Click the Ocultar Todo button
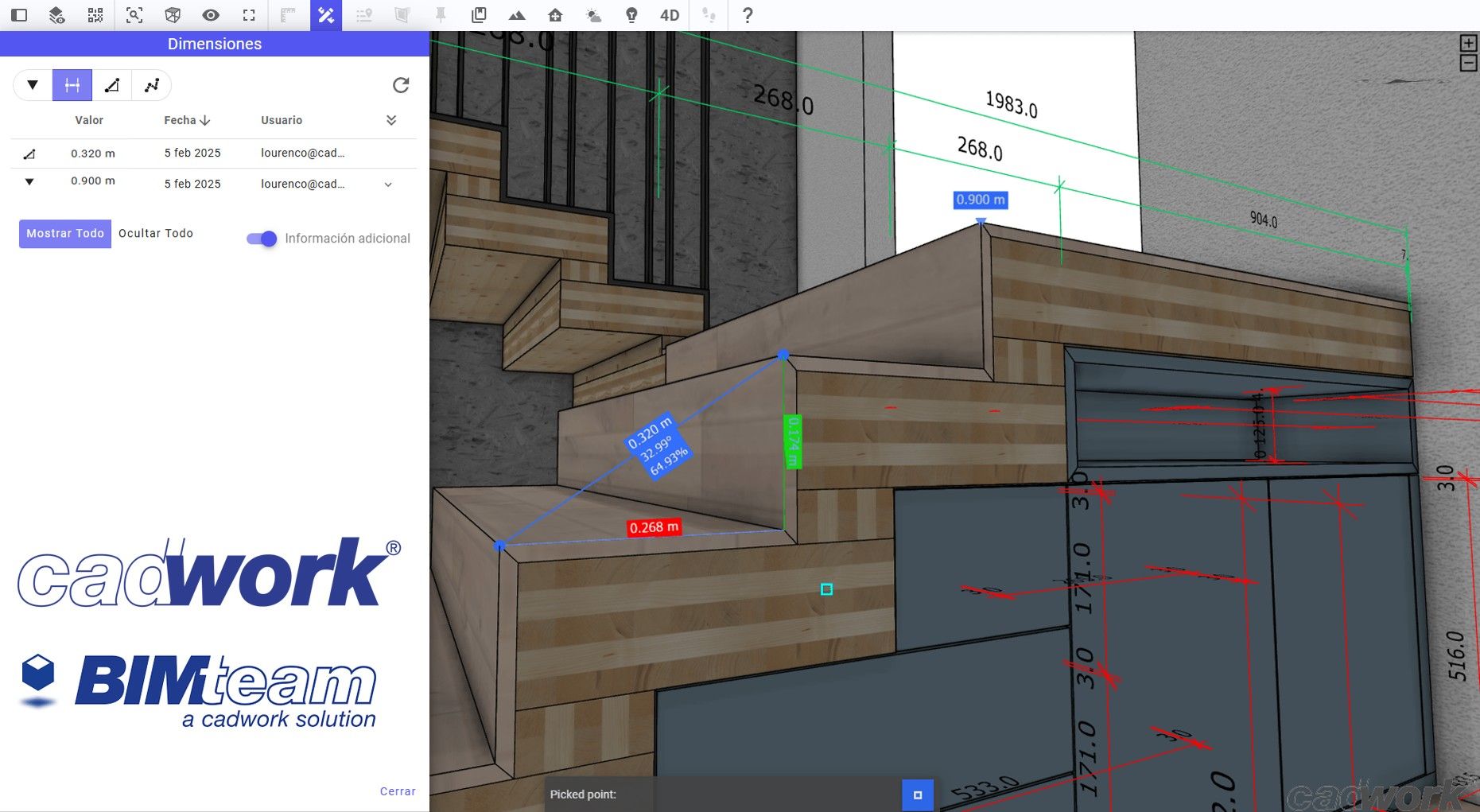 tap(156, 234)
